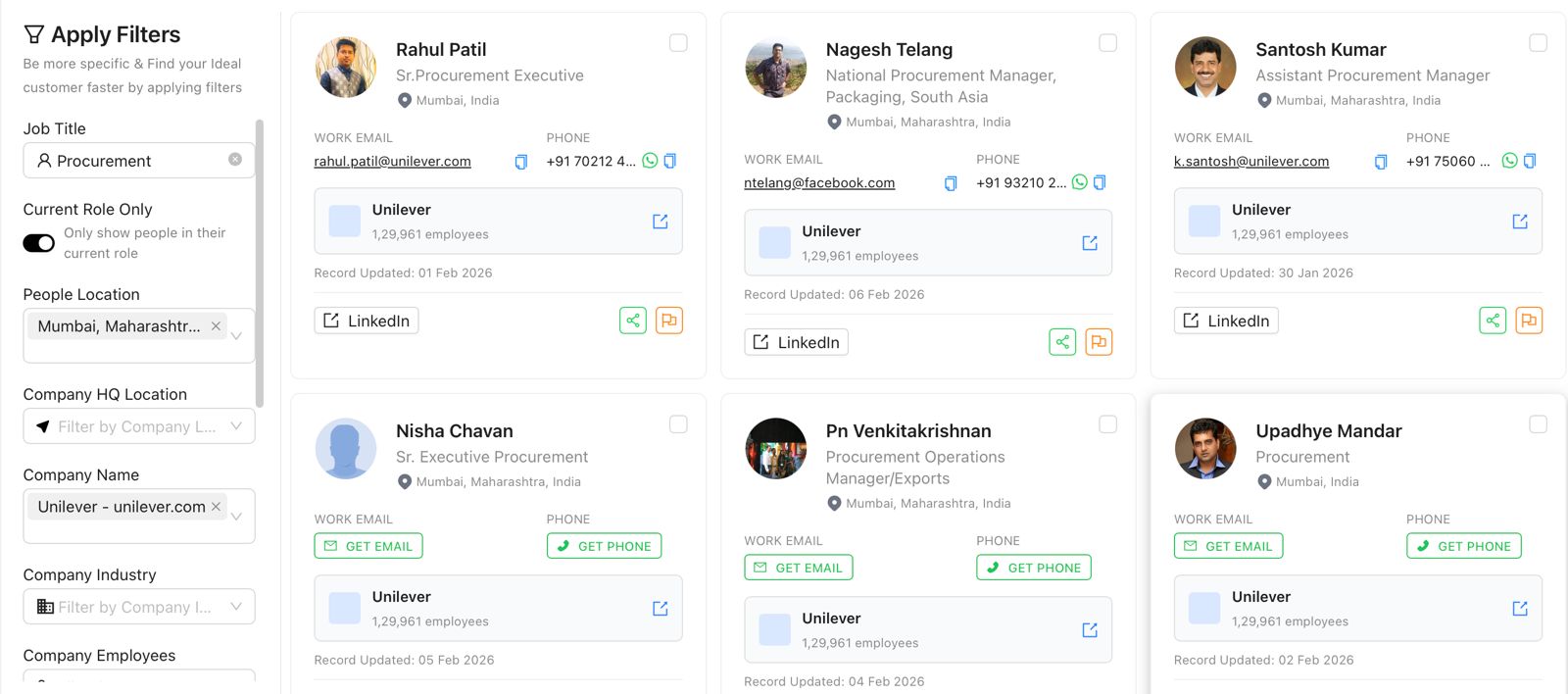Open WhatsApp for Rahul Patil's phone

[650, 161]
